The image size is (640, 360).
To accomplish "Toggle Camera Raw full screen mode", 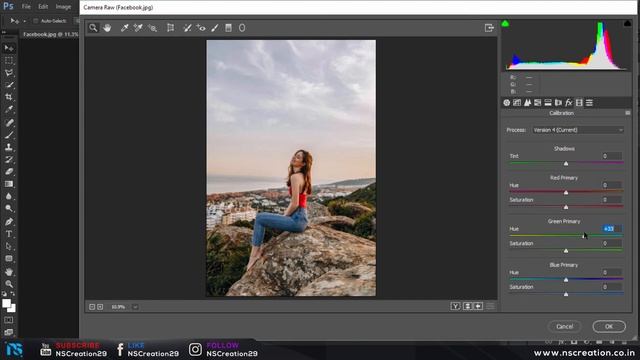I will point(489,28).
